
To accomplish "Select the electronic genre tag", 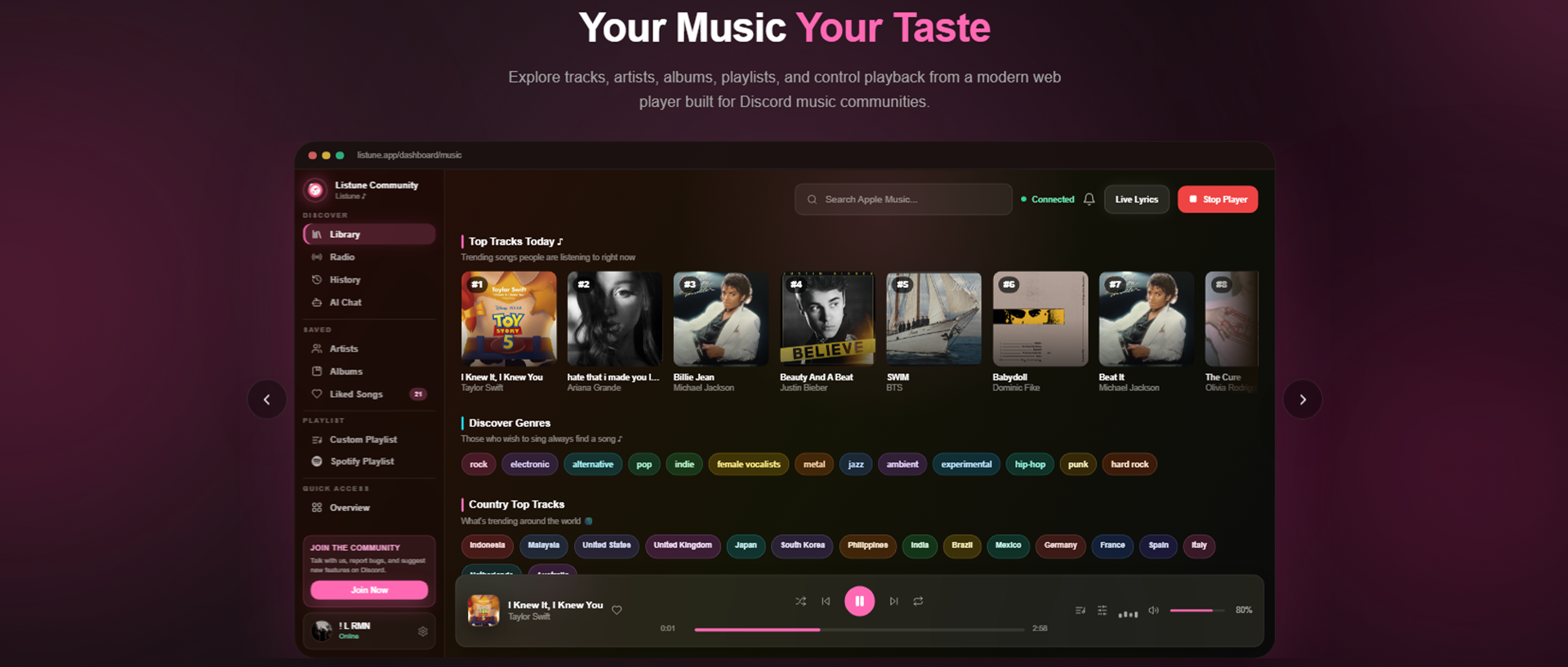I will point(530,465).
